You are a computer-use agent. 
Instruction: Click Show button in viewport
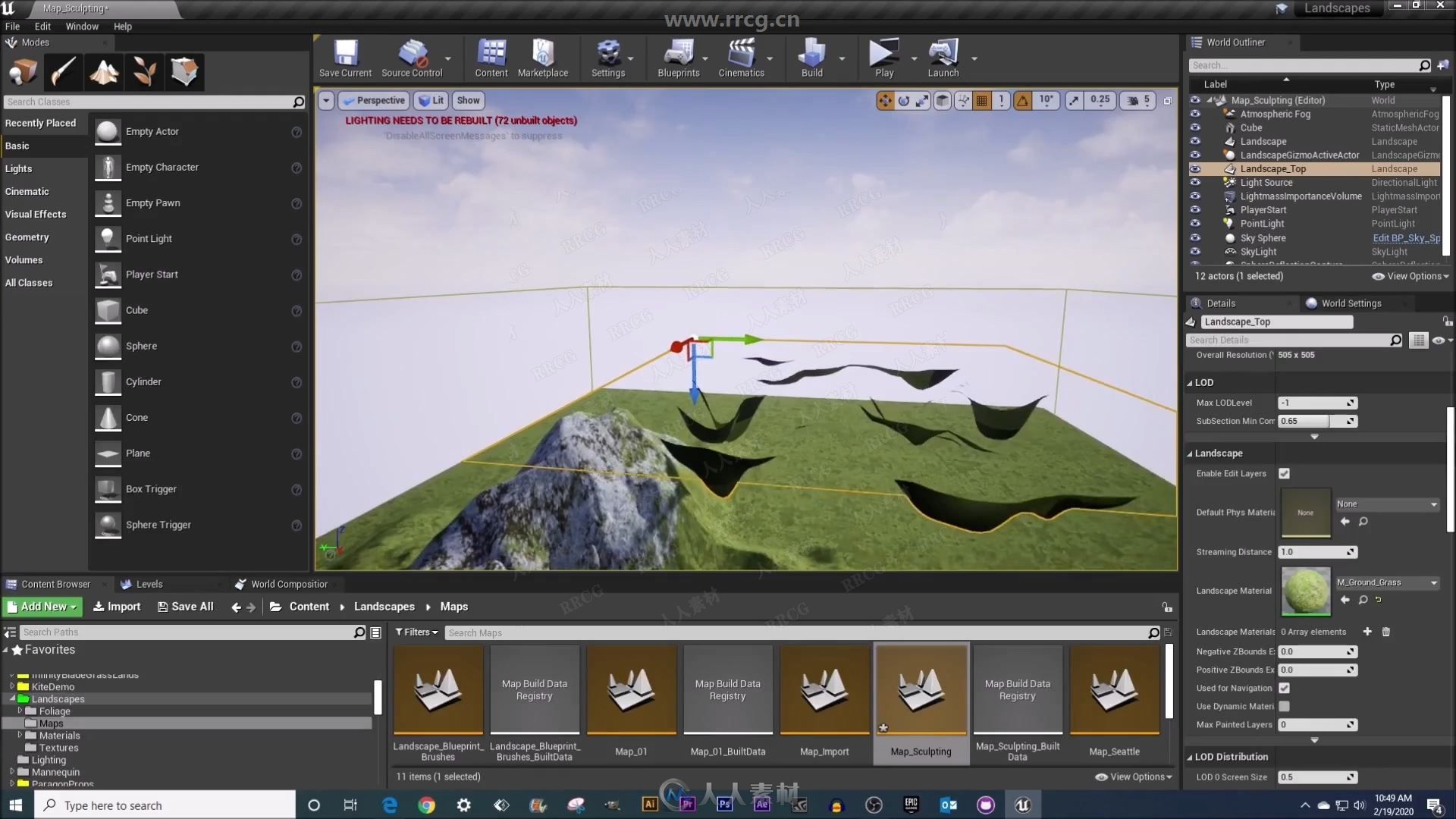[469, 100]
